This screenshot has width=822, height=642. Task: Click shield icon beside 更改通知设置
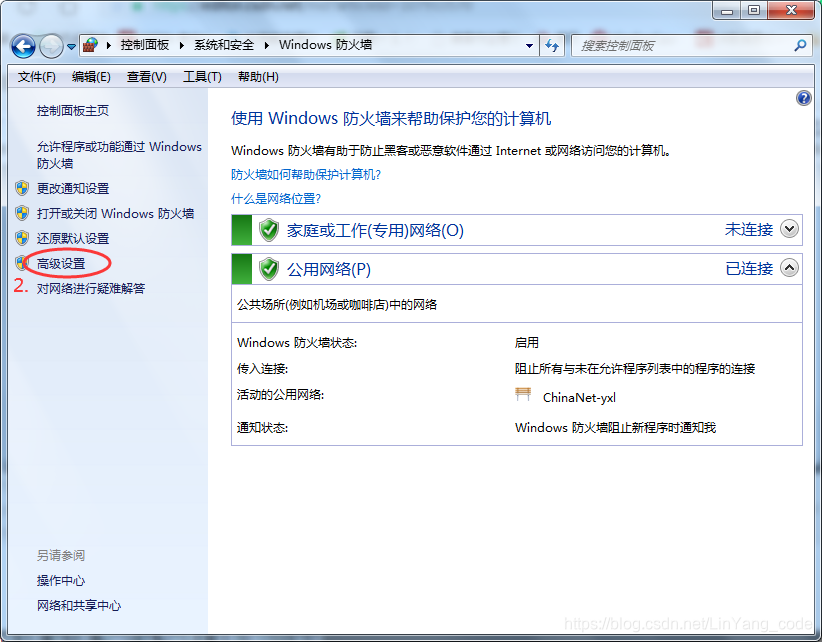22,188
